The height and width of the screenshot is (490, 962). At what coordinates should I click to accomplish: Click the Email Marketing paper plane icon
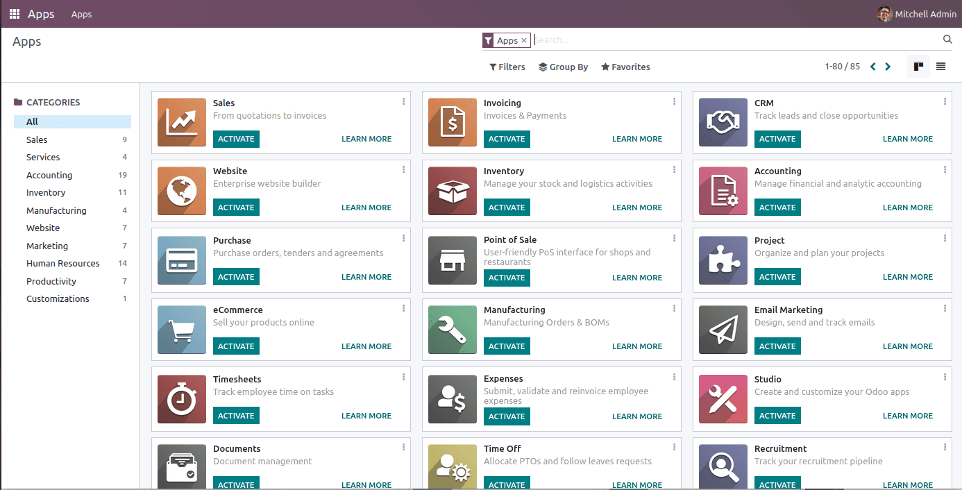pos(722,330)
